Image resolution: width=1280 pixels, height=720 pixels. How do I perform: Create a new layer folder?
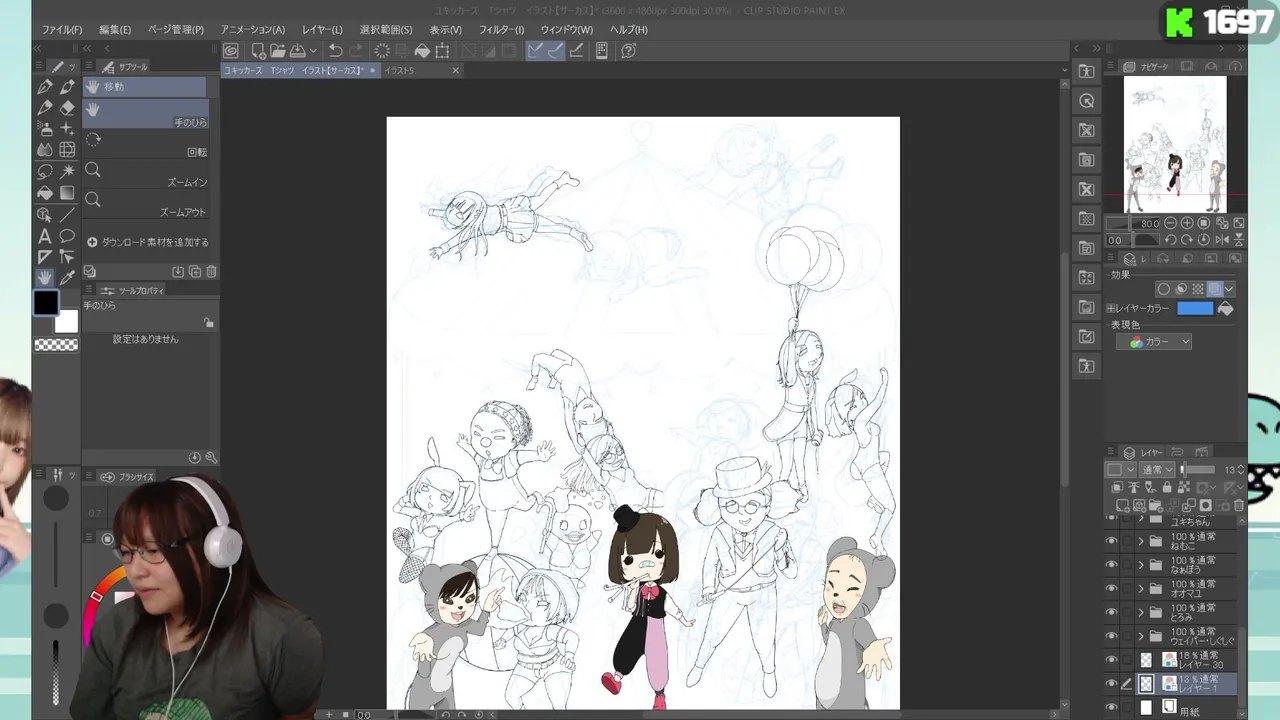point(1154,506)
